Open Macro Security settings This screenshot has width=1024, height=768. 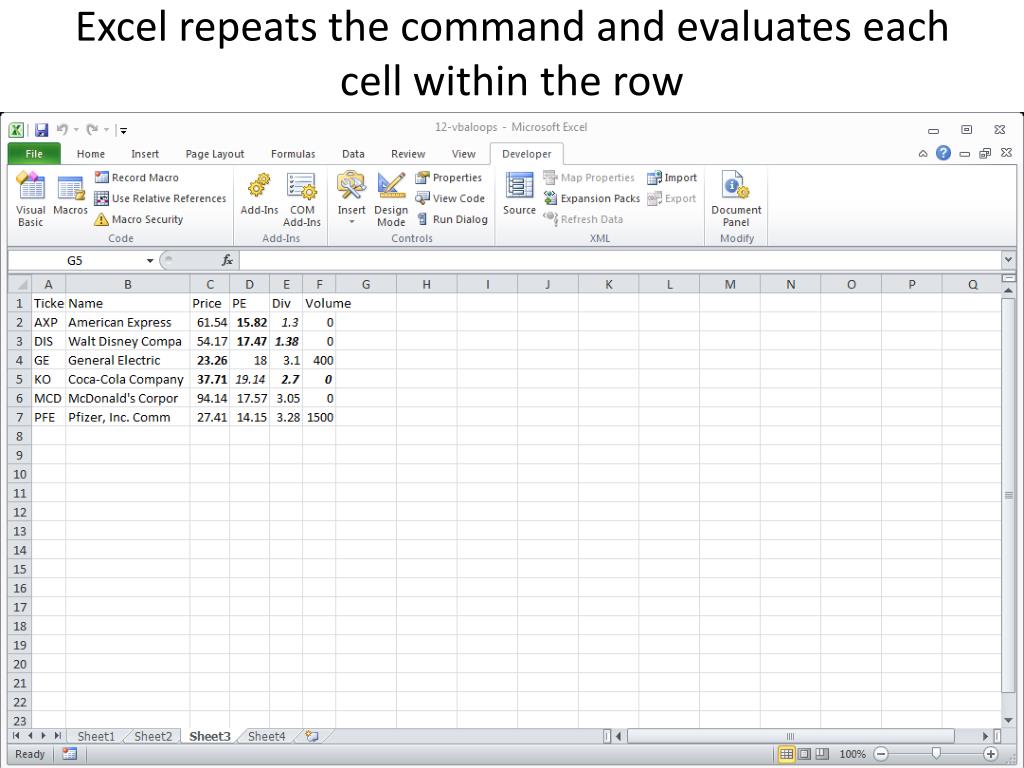(x=138, y=219)
